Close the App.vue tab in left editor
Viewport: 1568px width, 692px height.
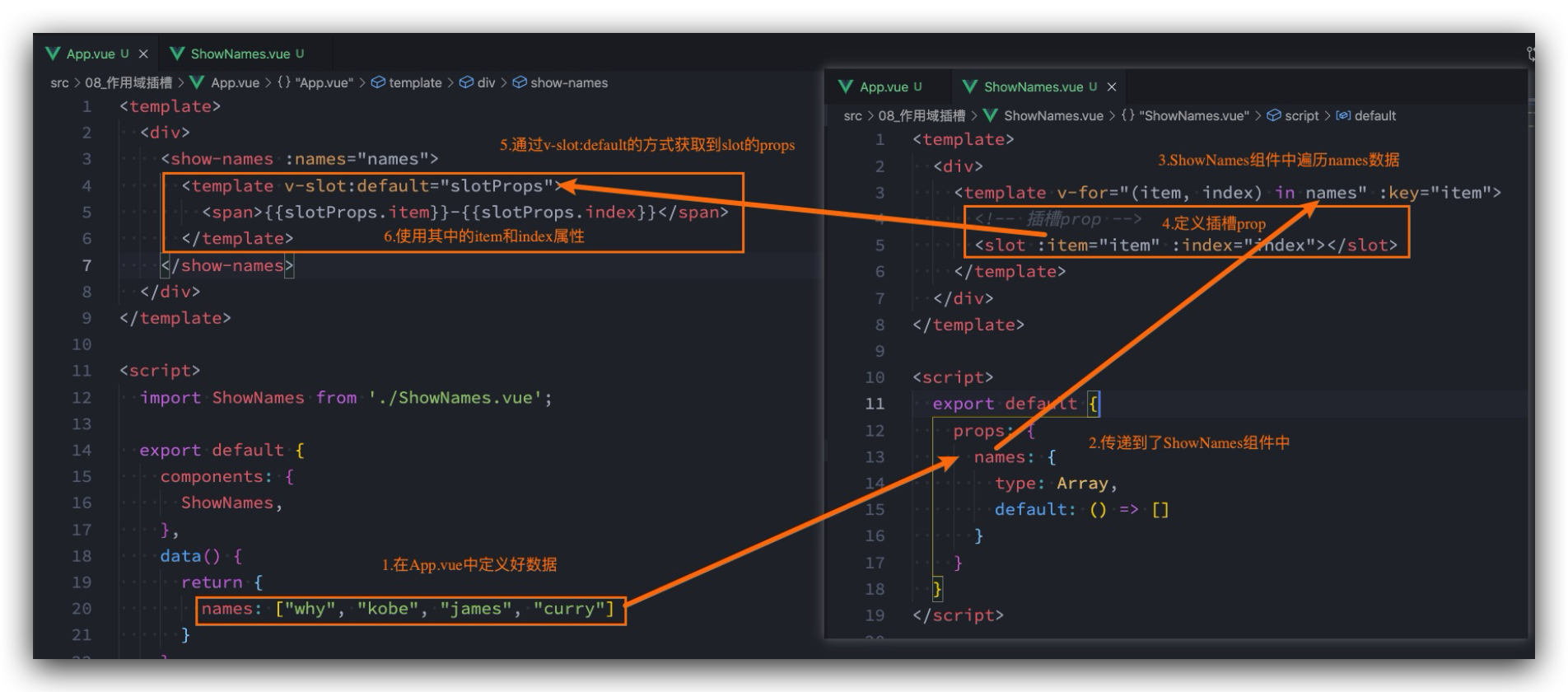[143, 54]
